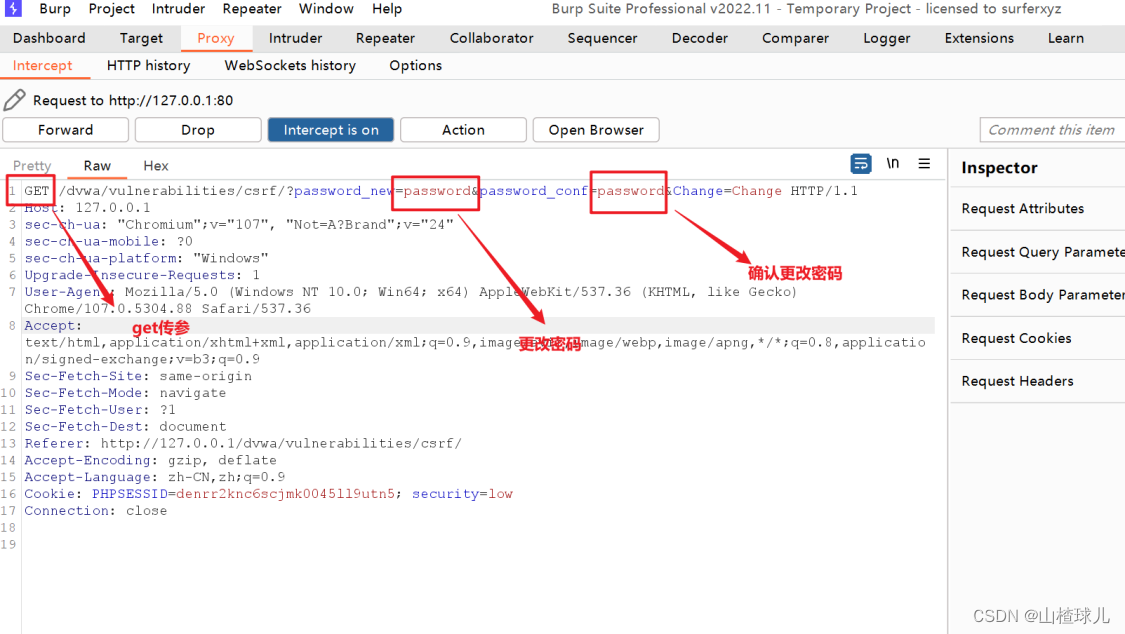Screen dimensions: 1125x634
Task: Open the Comparer tab
Action: [795, 38]
